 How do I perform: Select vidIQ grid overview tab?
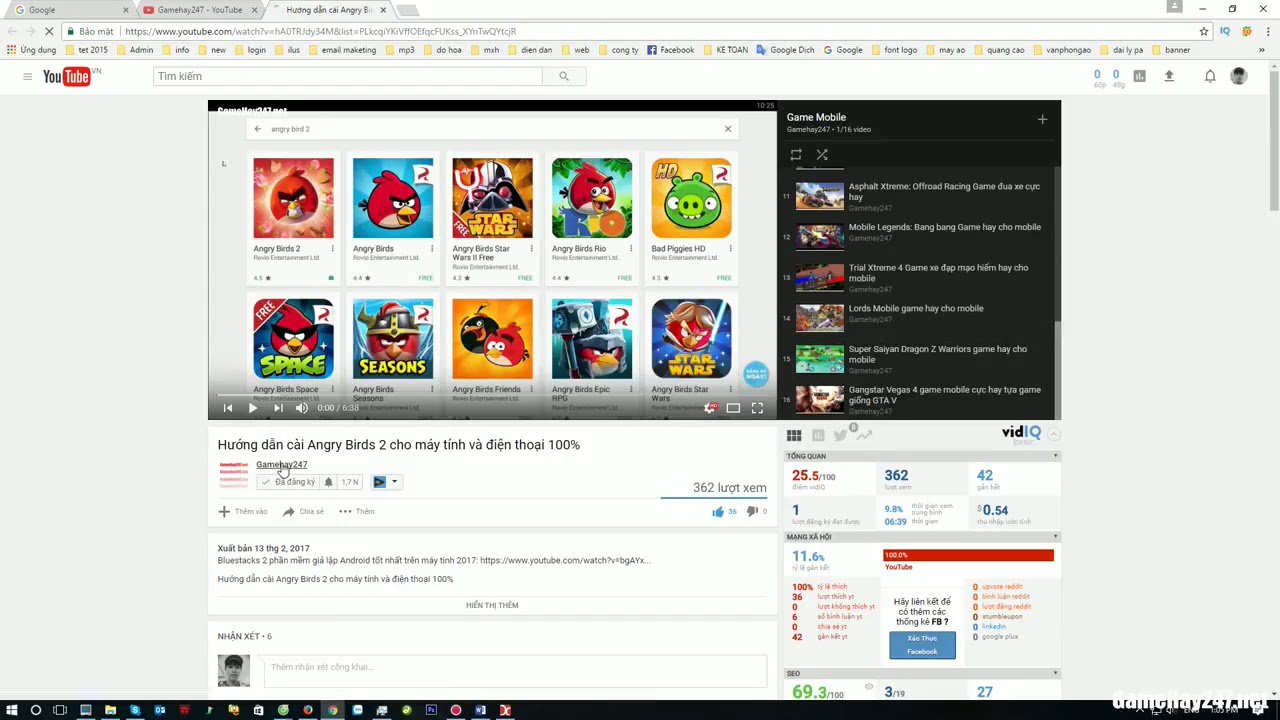[x=794, y=435]
